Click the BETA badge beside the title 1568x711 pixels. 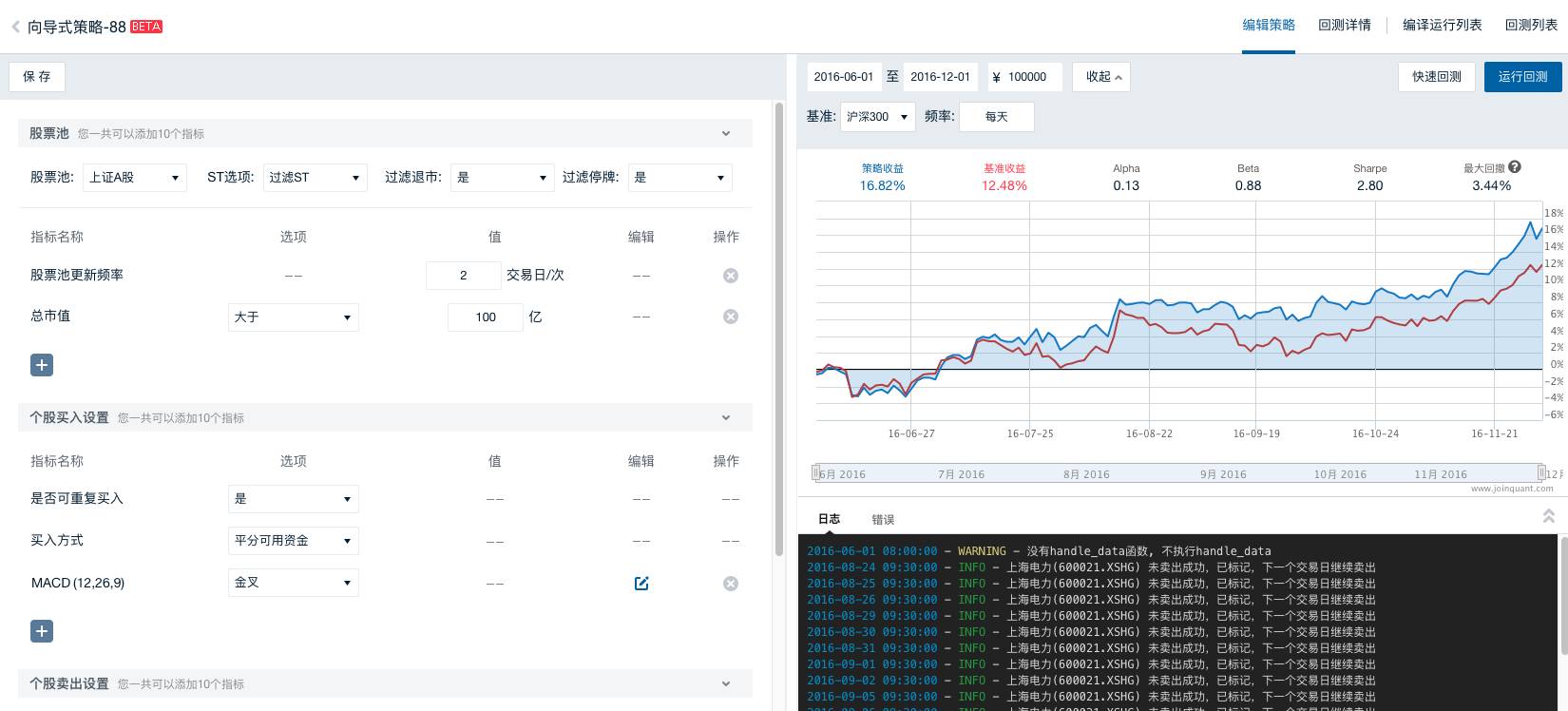pyautogui.click(x=146, y=27)
